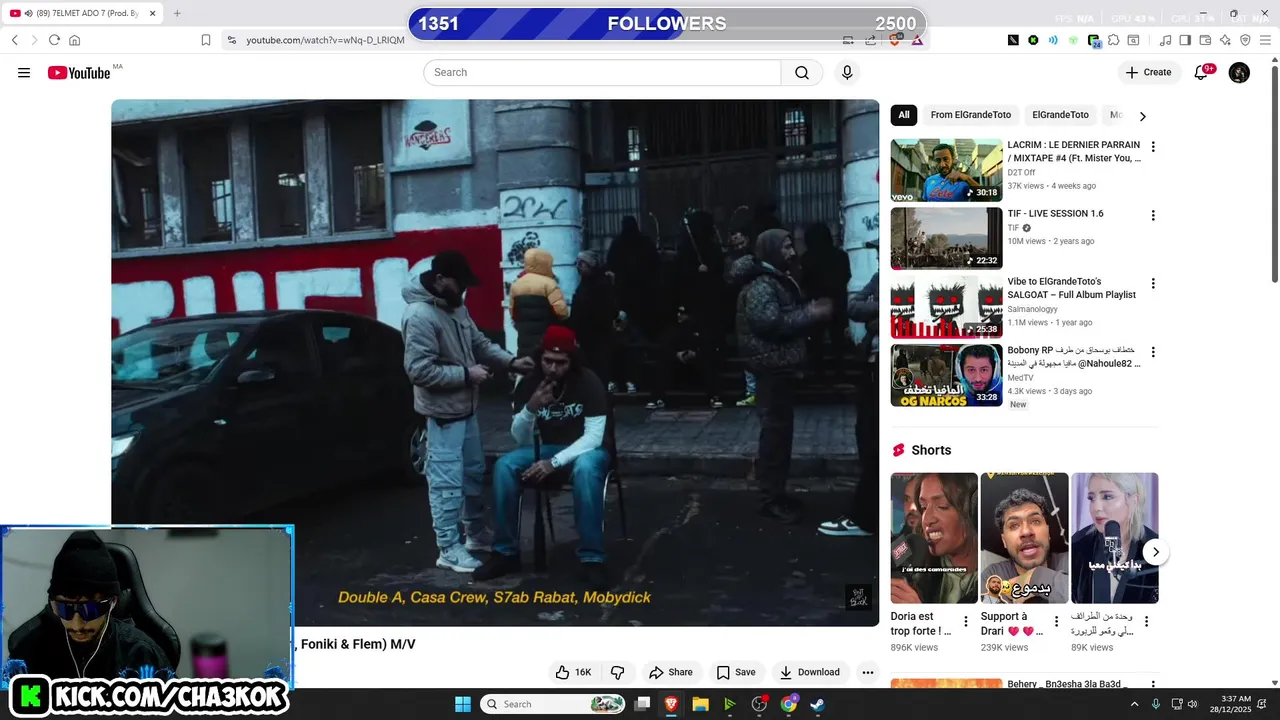Show next Shorts with arrow
Screen dimensions: 1280x720
[x=1155, y=552]
